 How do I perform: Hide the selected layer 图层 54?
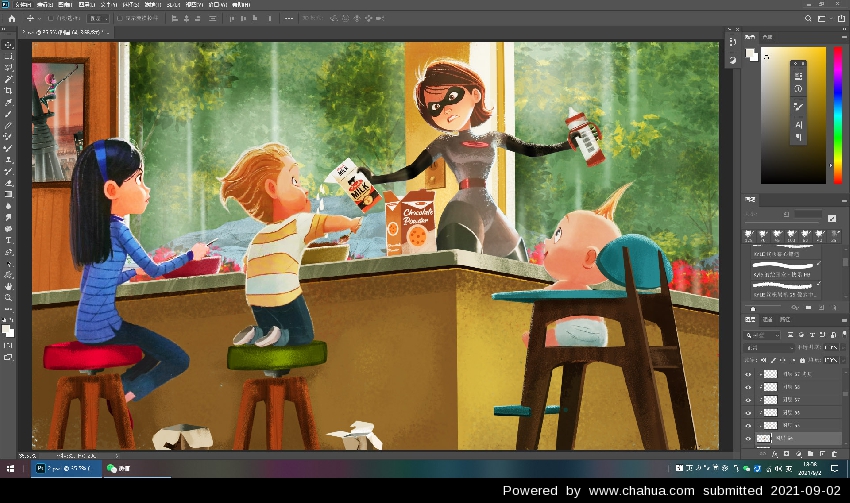coord(749,438)
